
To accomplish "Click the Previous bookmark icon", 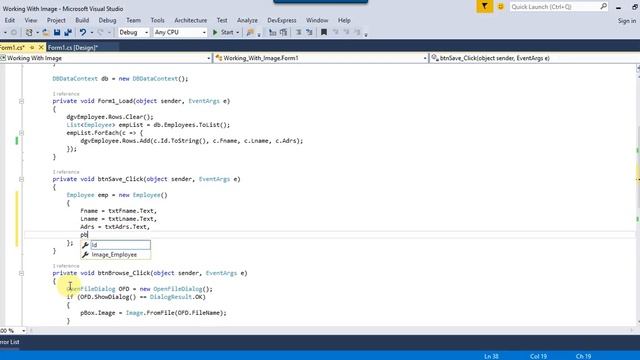I will pos(336,32).
